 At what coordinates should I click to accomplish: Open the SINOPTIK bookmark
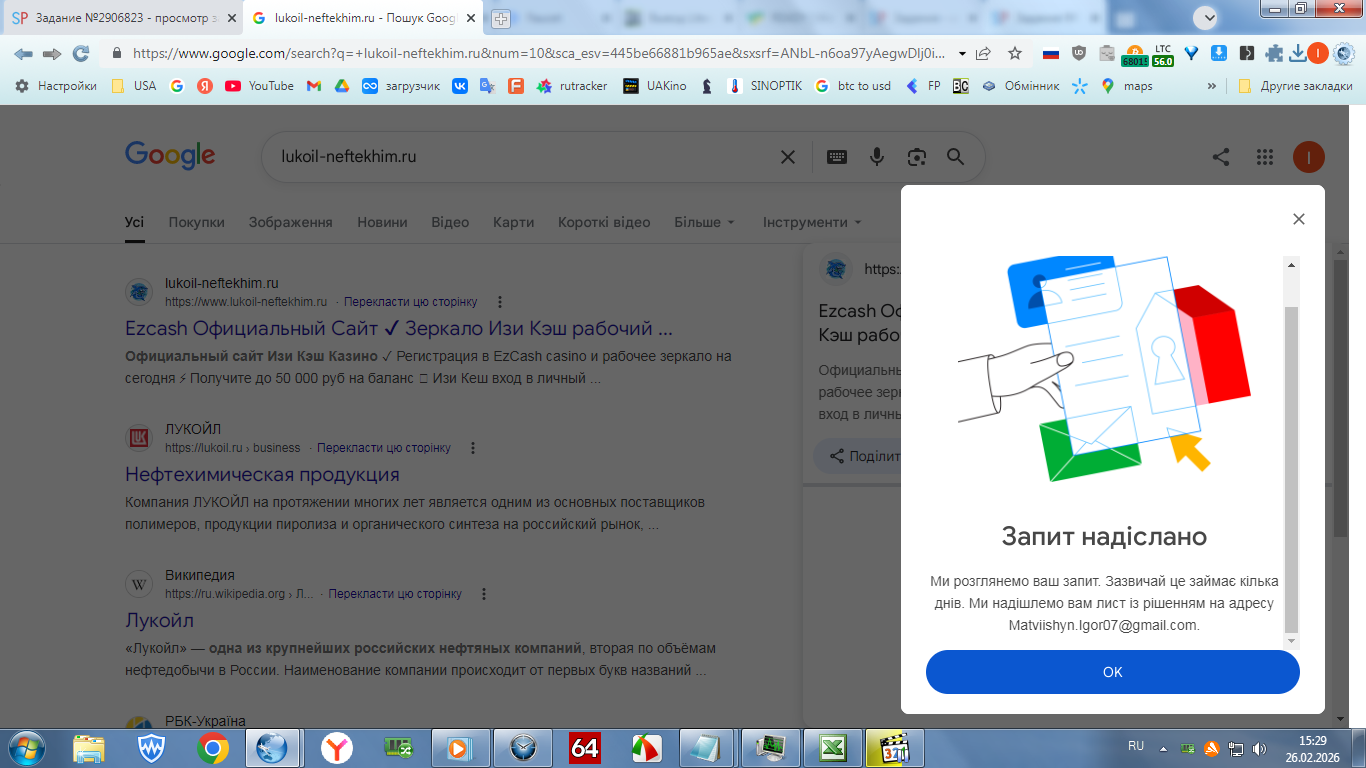(x=765, y=86)
